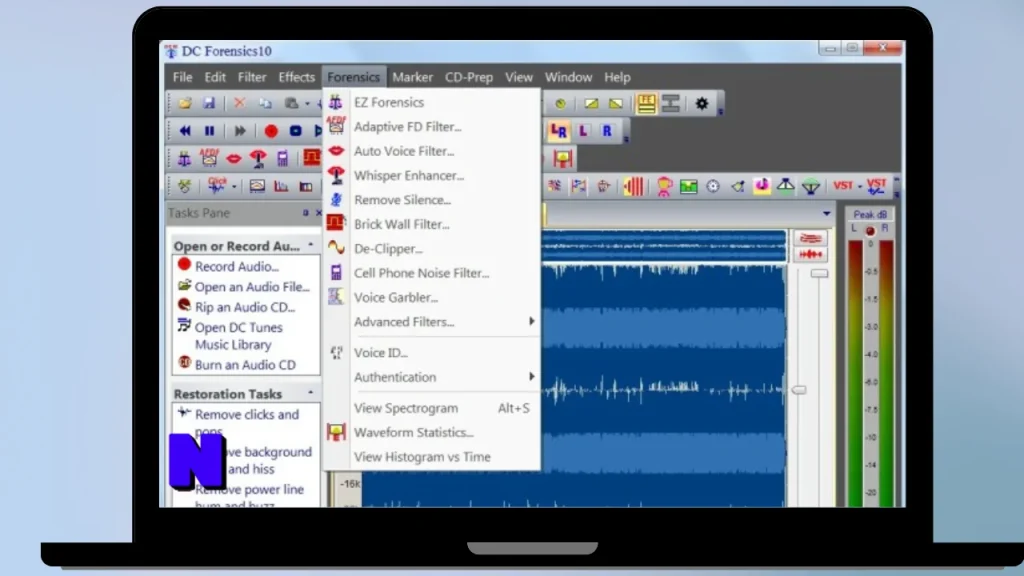Open the Help menu

617,77
